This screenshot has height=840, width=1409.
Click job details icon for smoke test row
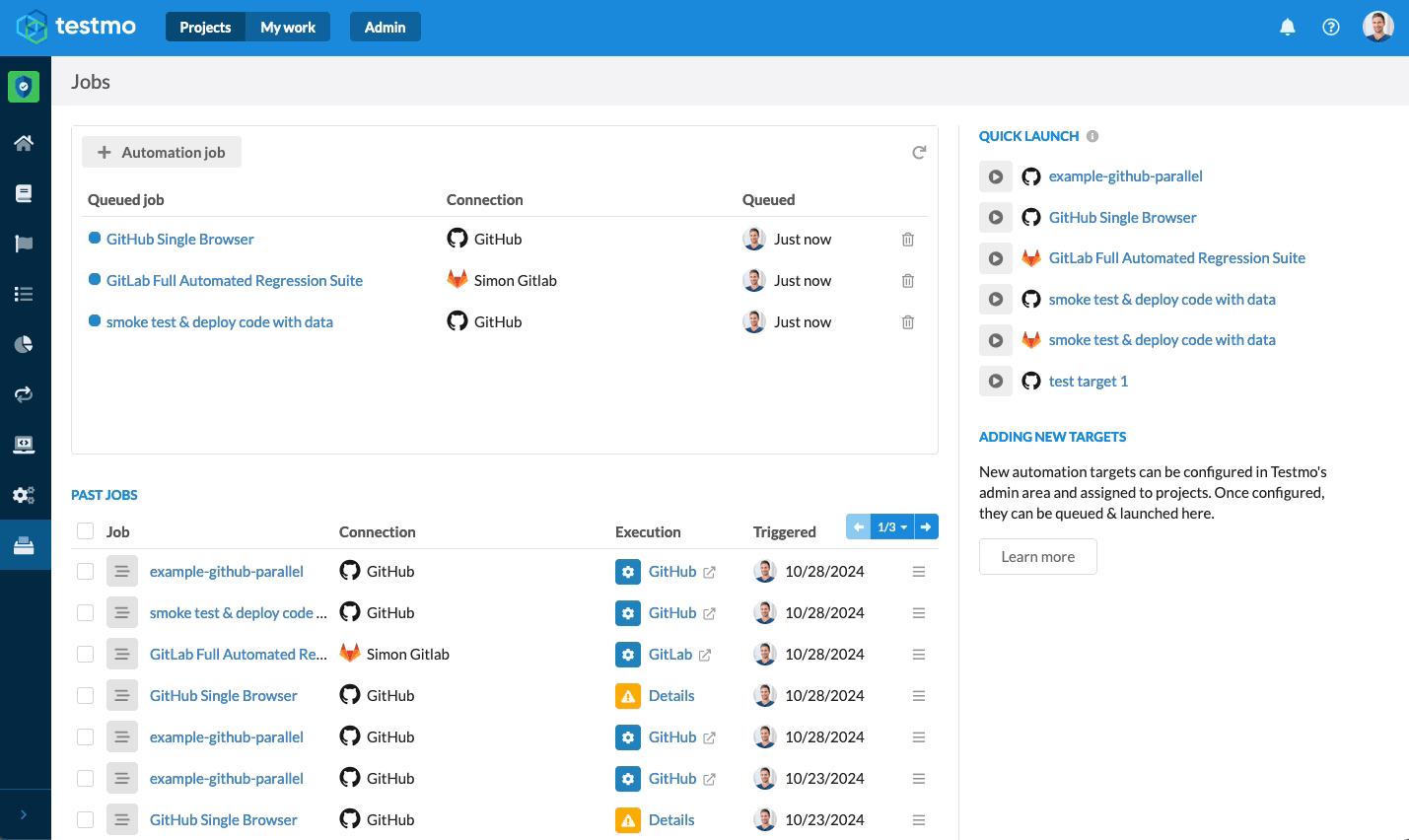coord(122,613)
